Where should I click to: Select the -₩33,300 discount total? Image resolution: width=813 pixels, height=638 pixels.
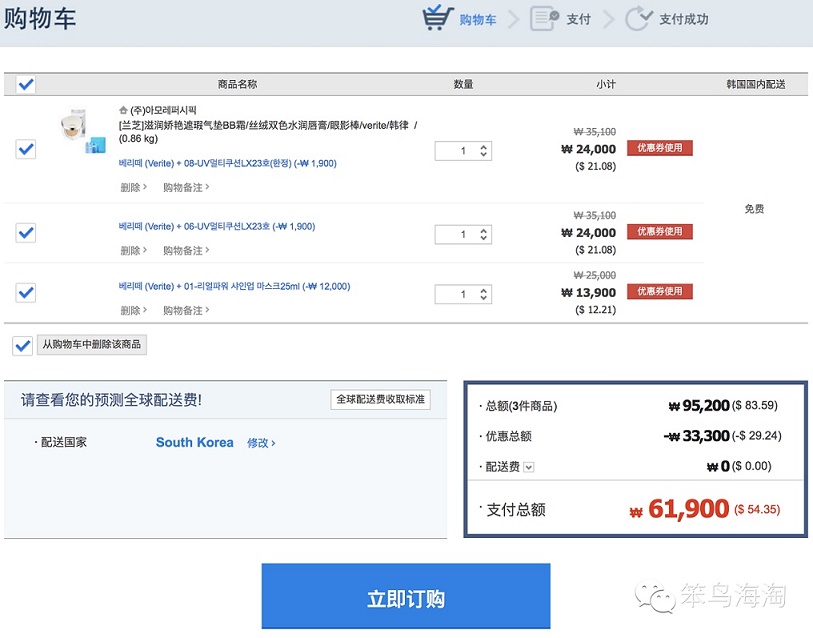(696, 436)
